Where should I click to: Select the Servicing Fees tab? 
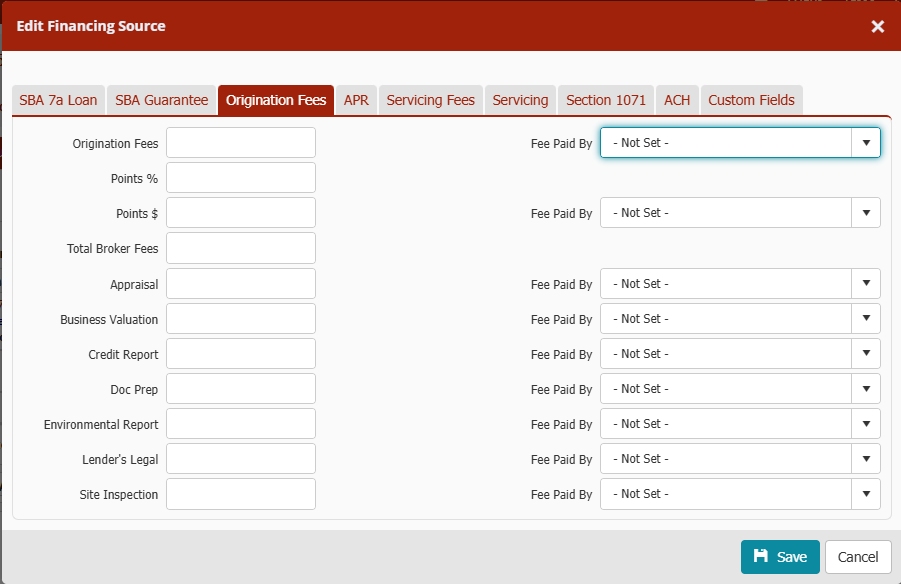(430, 100)
